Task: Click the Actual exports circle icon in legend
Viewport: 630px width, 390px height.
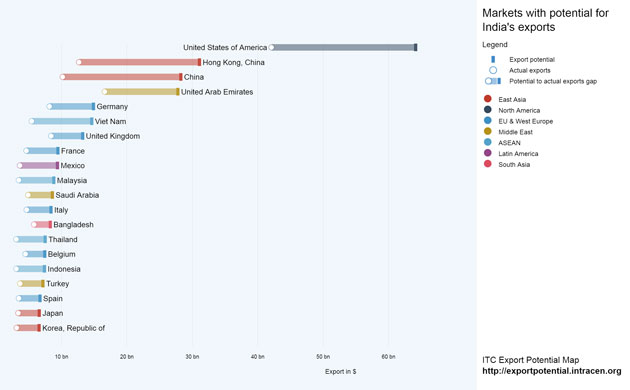Action: [493, 70]
